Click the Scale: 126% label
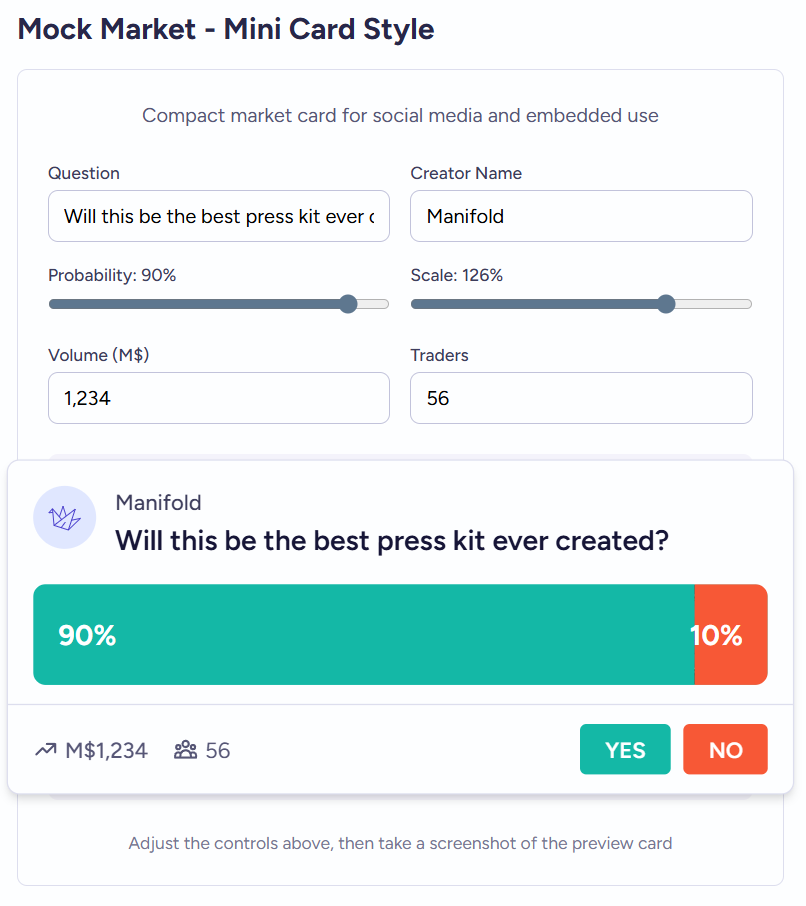806x906 pixels. [x=456, y=275]
